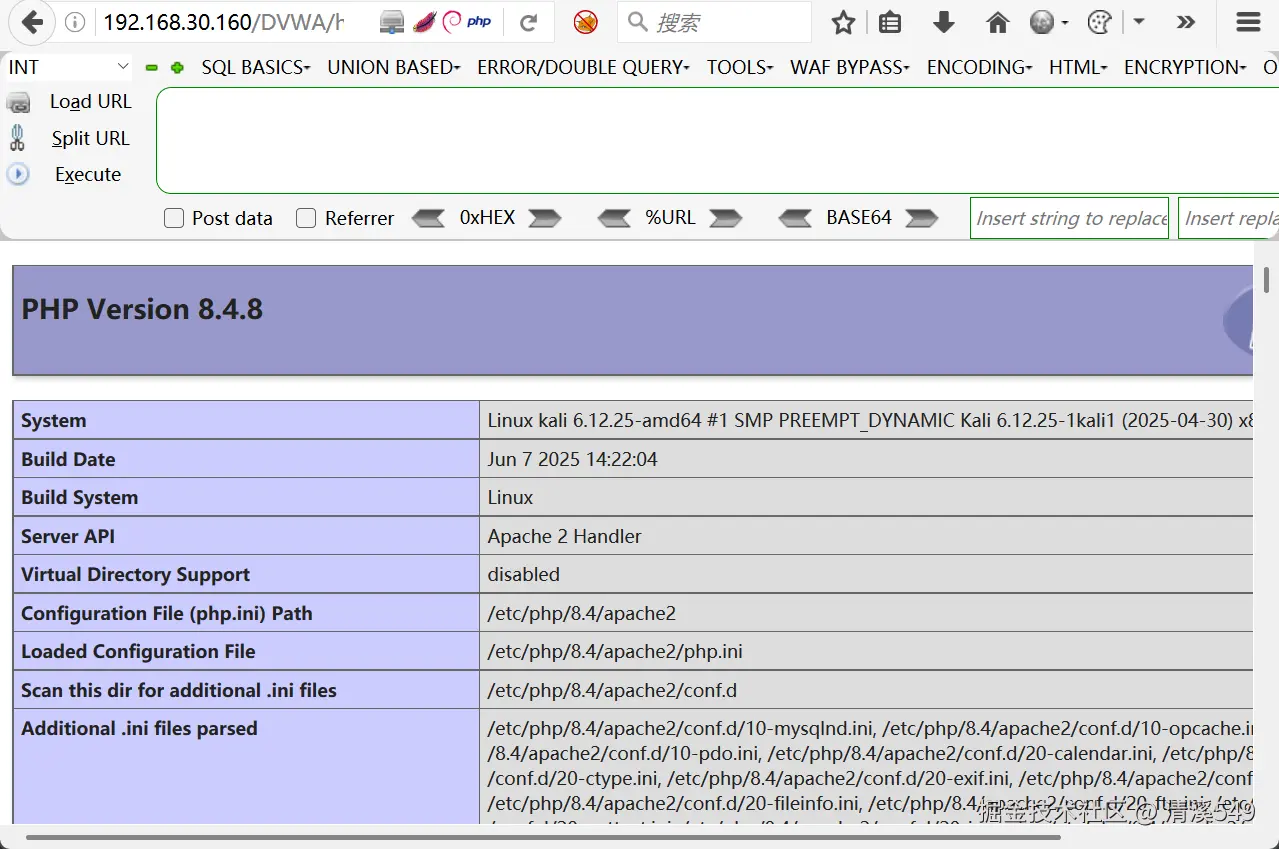The image size is (1279, 849).
Task: Open the INT type dropdown
Action: [x=68, y=67]
